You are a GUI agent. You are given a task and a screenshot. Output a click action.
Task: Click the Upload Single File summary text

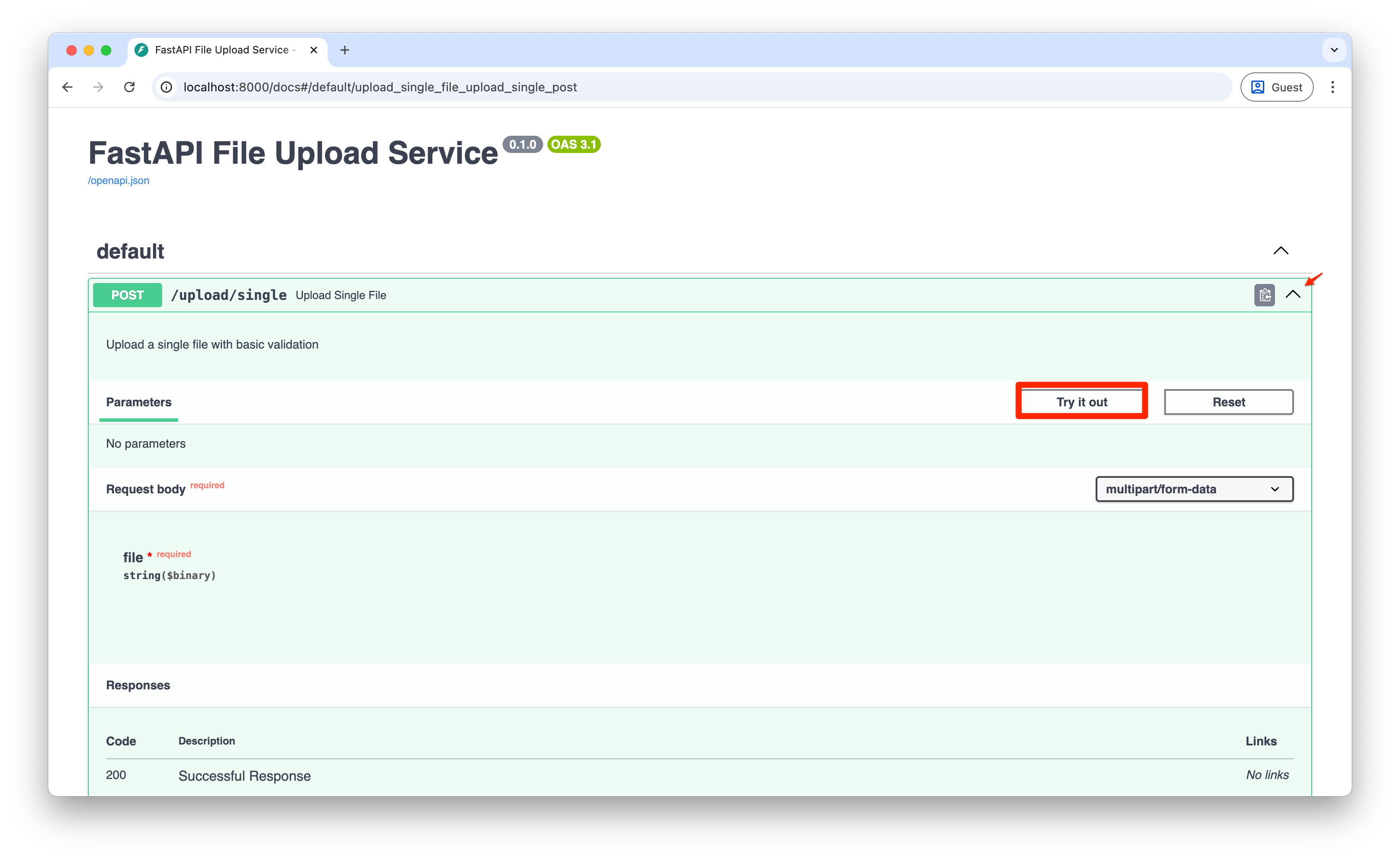tap(341, 295)
